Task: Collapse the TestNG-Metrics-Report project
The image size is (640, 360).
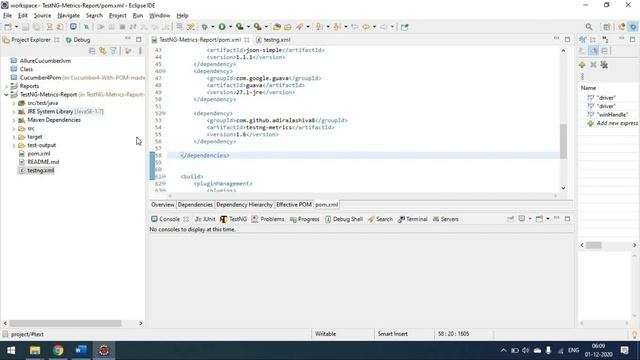Action: pos(6,95)
